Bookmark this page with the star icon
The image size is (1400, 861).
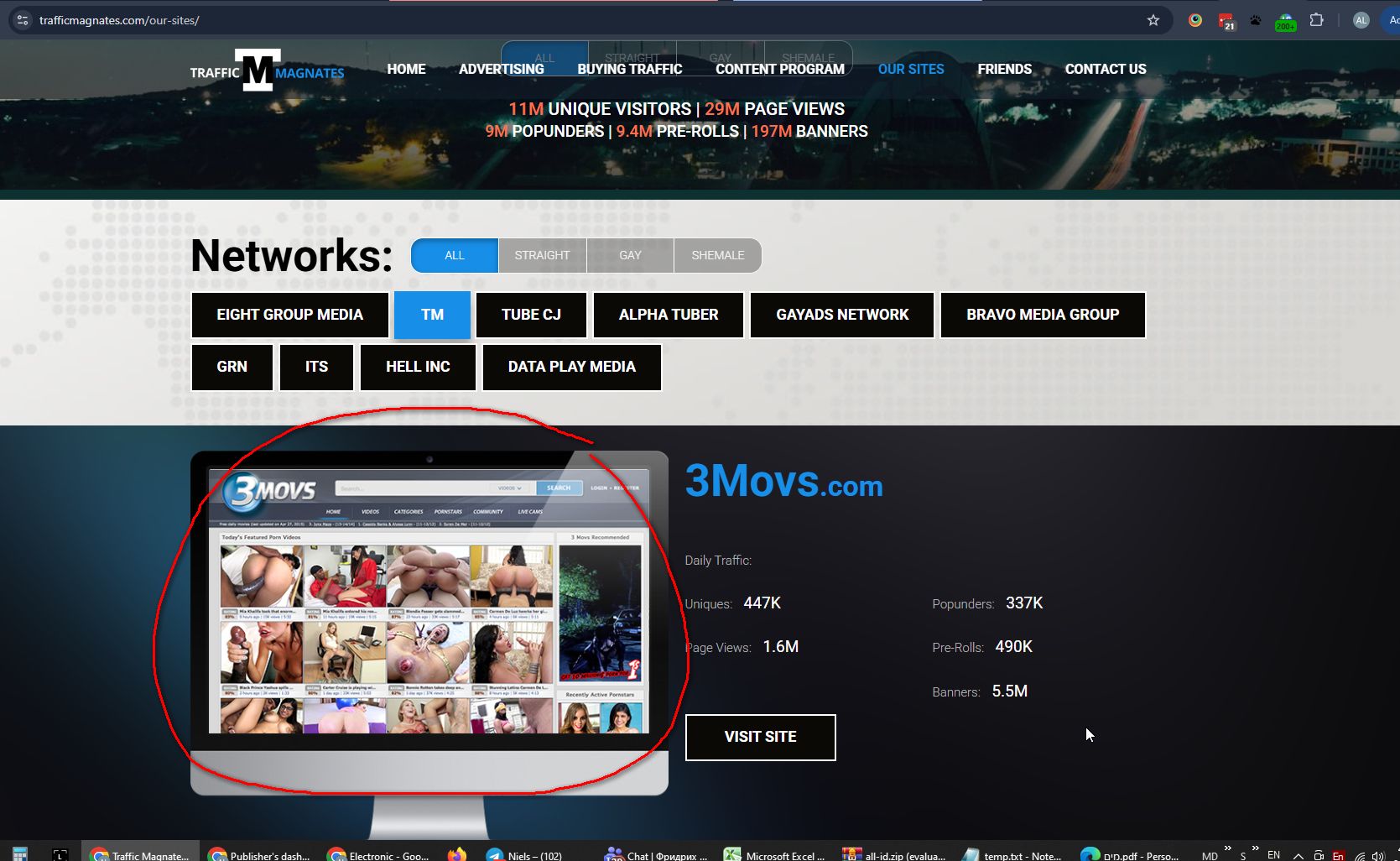[x=1153, y=20]
